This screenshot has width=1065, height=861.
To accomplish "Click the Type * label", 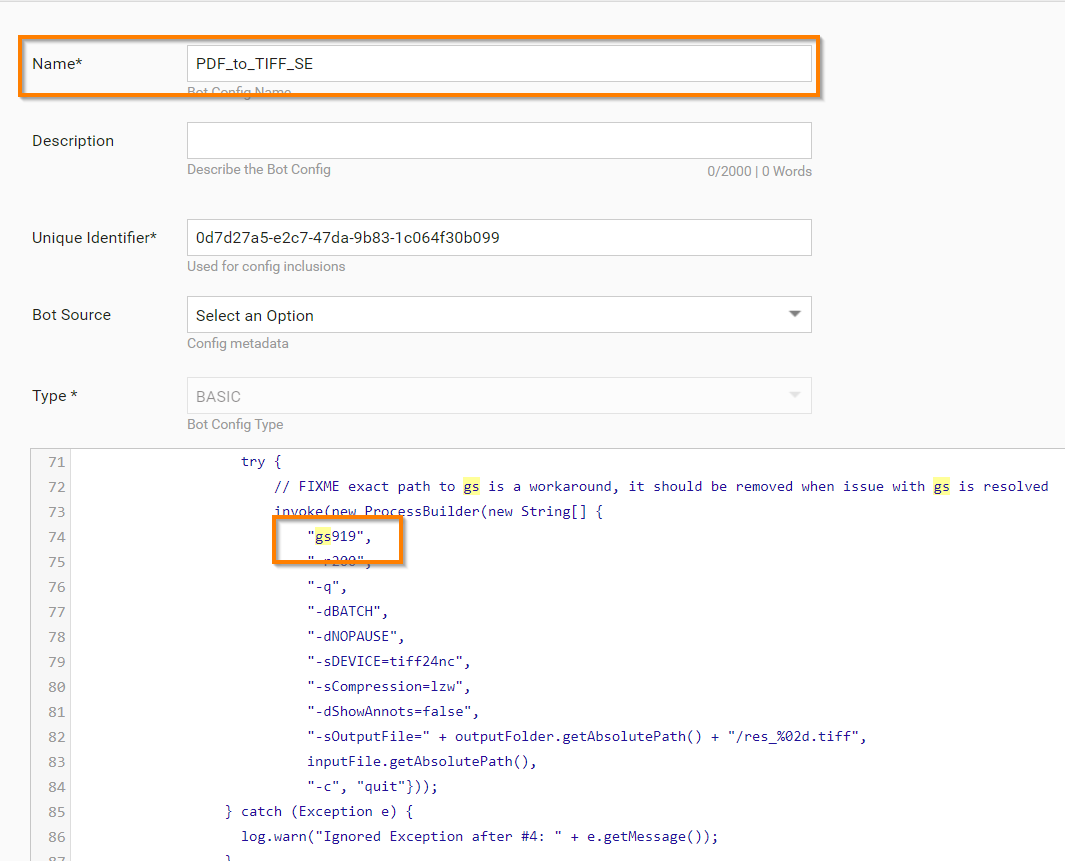I will click(55, 396).
